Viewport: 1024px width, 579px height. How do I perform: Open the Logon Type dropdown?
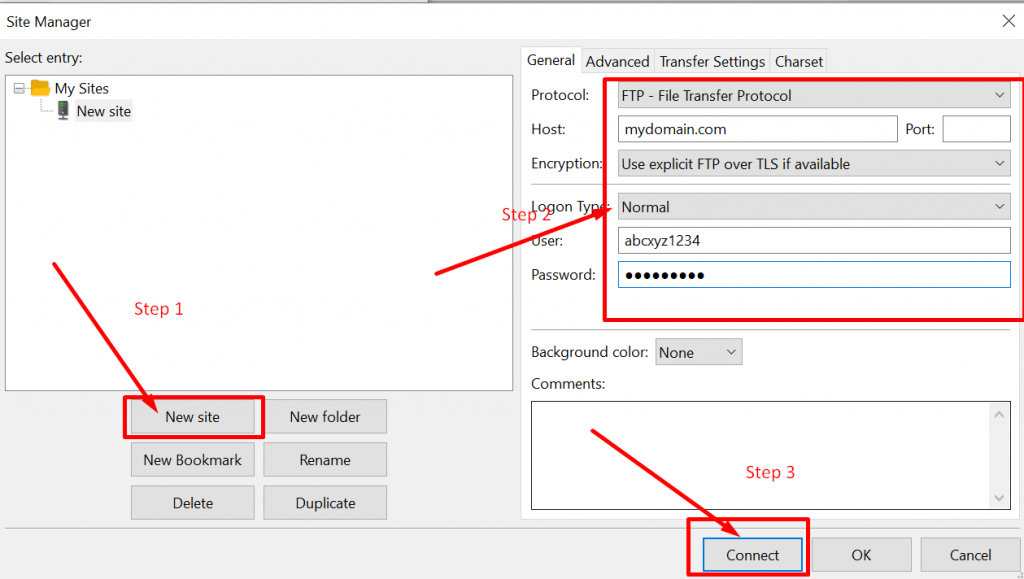click(x=814, y=207)
